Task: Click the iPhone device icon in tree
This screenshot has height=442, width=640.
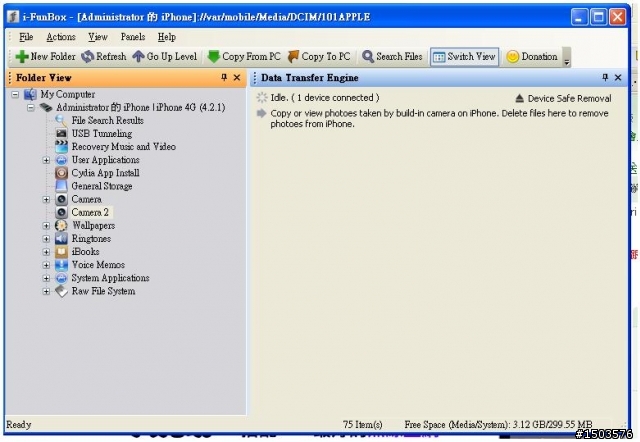Action: click(x=45, y=107)
